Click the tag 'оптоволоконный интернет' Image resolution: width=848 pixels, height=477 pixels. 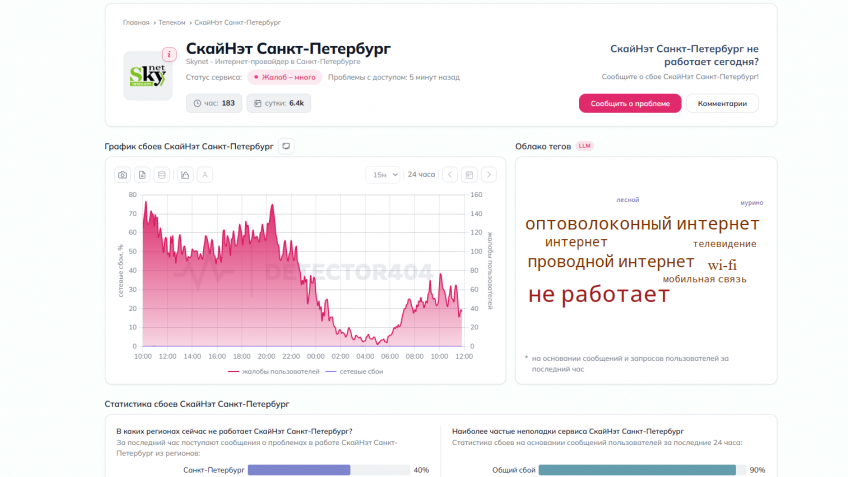642,223
